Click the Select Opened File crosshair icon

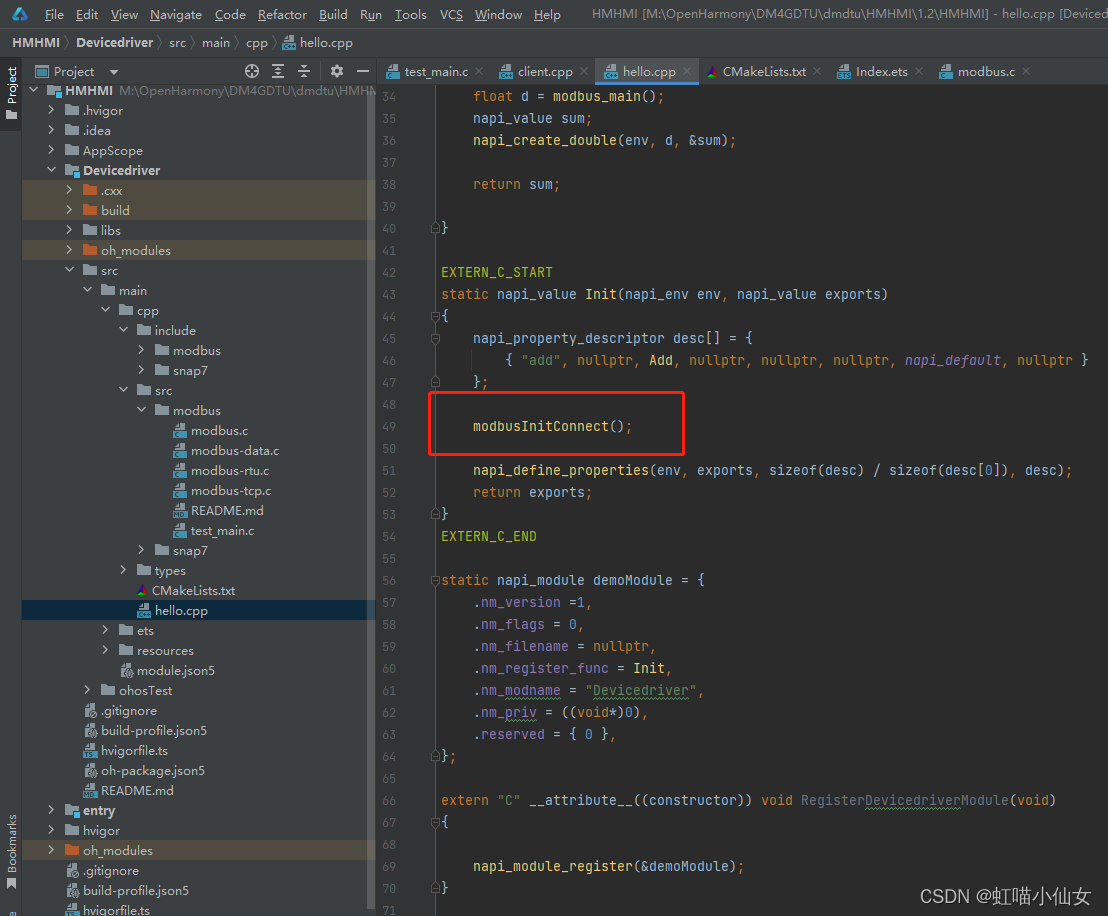252,71
